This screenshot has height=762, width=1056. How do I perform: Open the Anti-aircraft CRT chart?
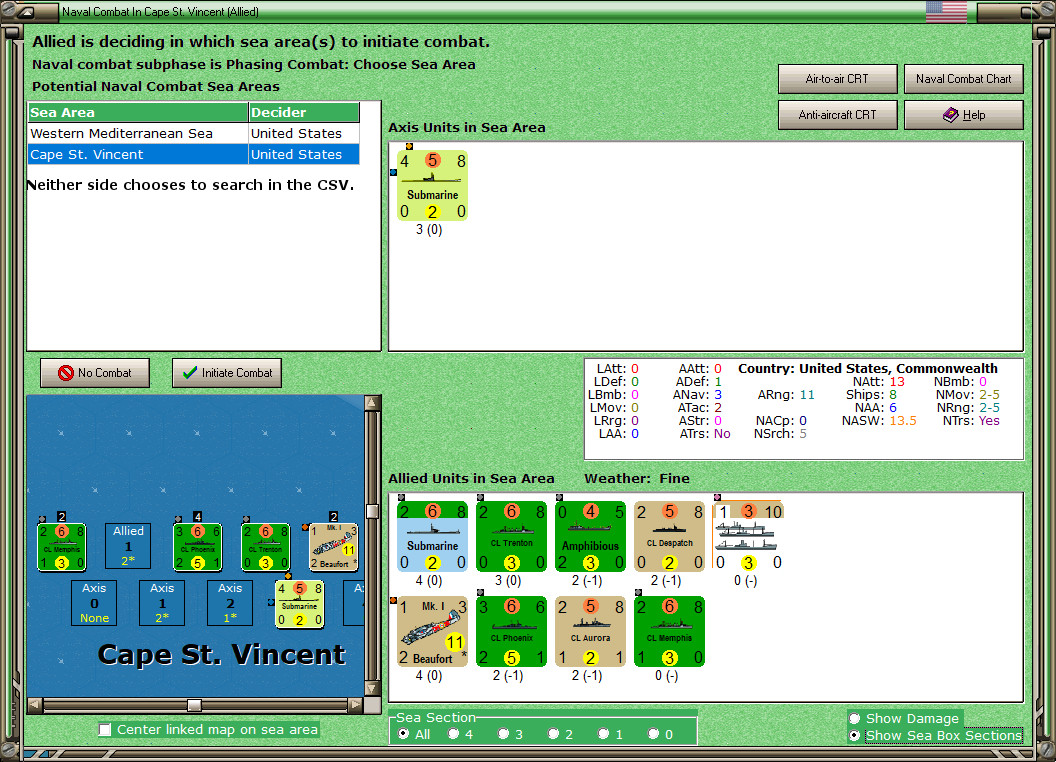point(837,115)
